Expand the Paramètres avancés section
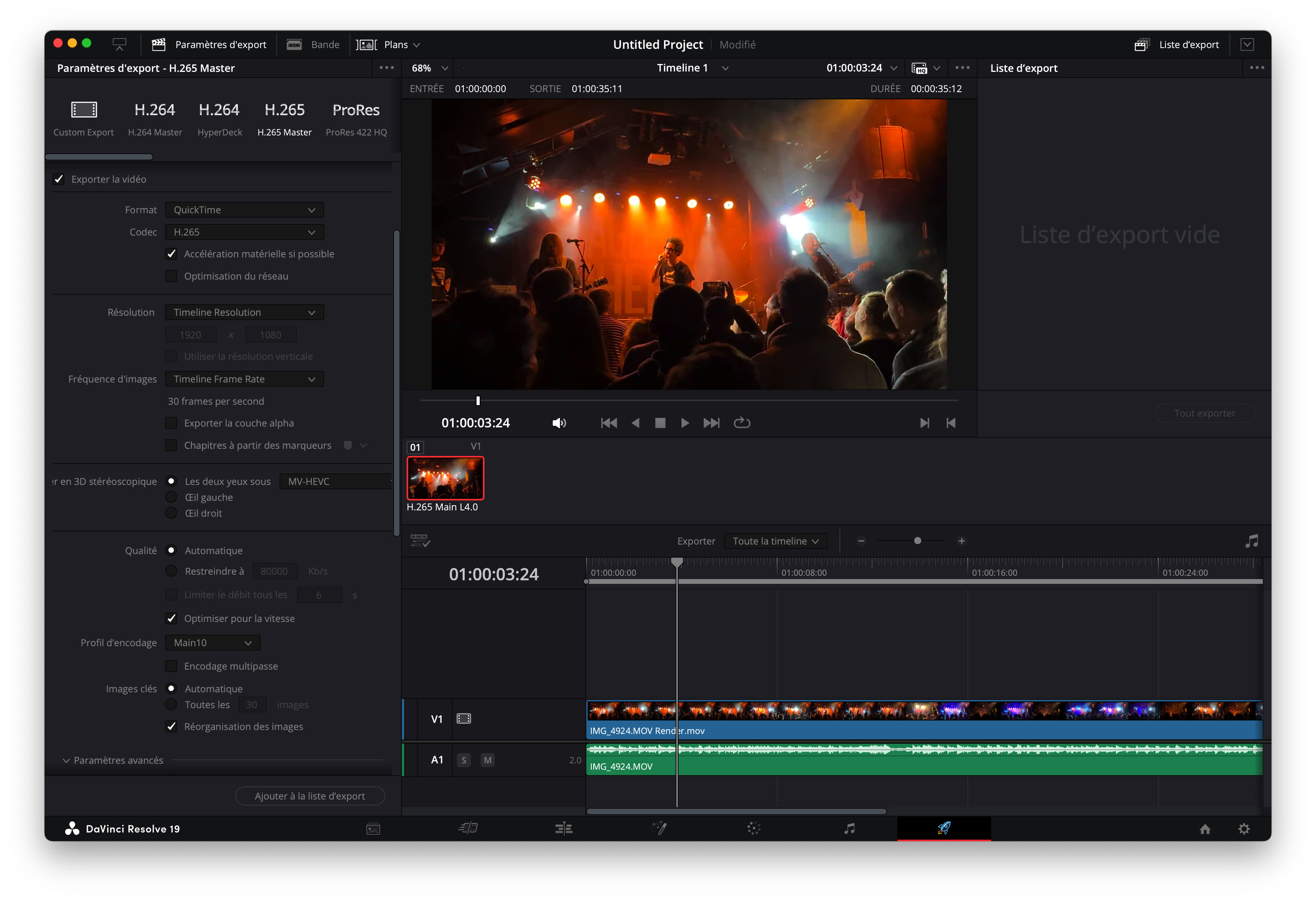Screen dimensions: 1316x900 [113, 760]
